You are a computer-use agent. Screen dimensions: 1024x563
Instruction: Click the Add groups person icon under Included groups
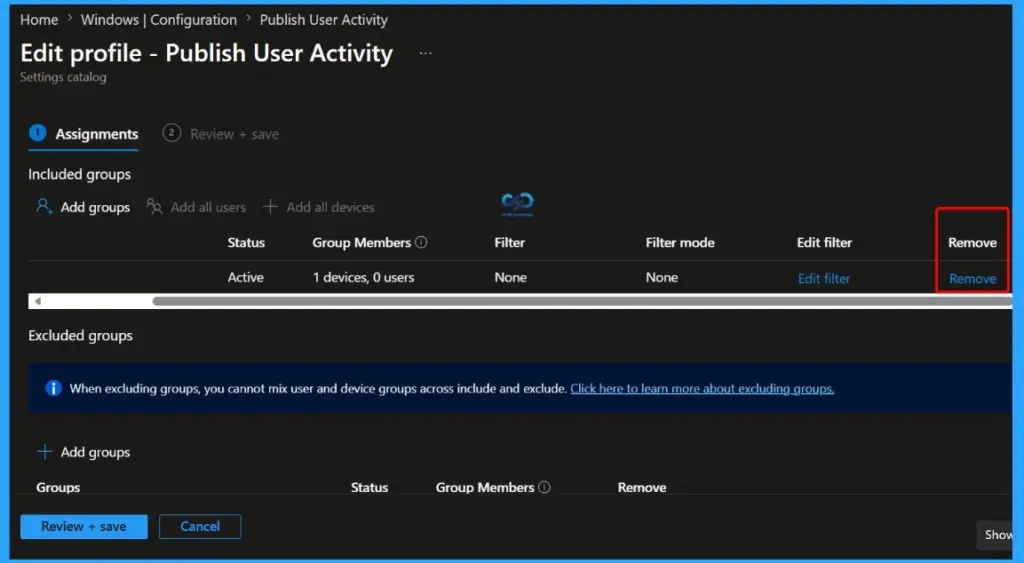(44, 206)
